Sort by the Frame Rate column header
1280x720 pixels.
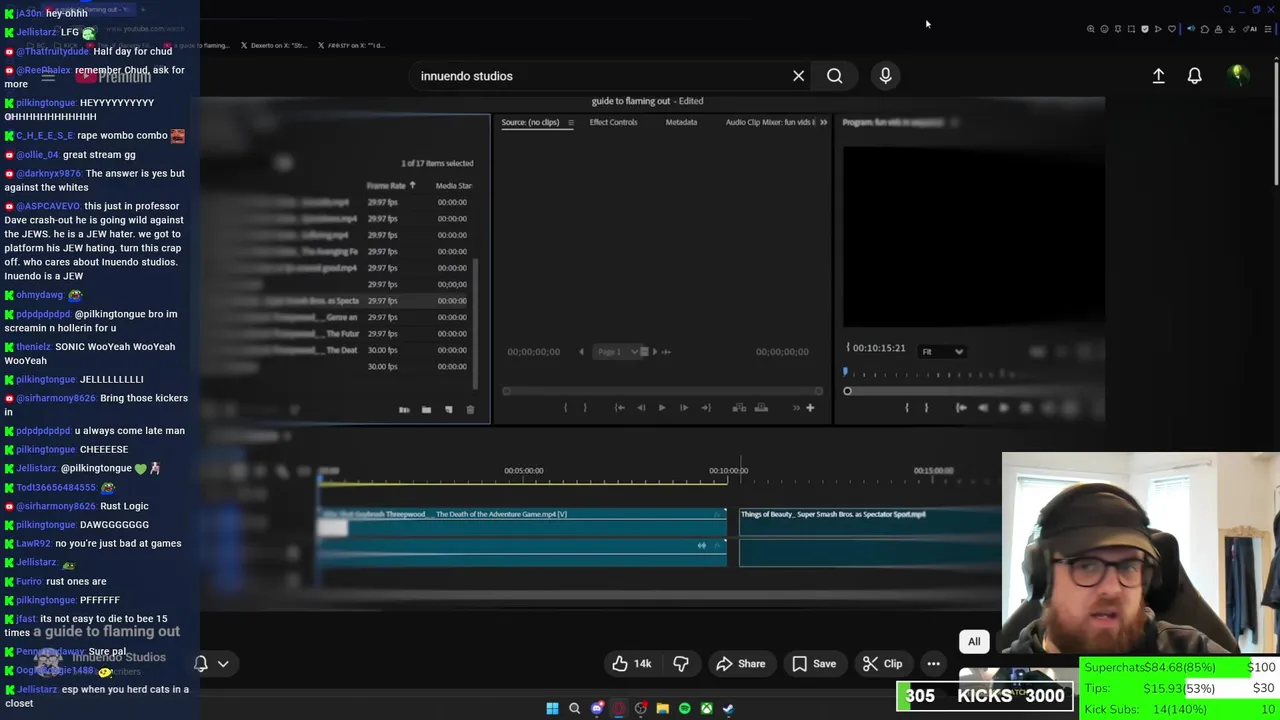click(x=386, y=185)
